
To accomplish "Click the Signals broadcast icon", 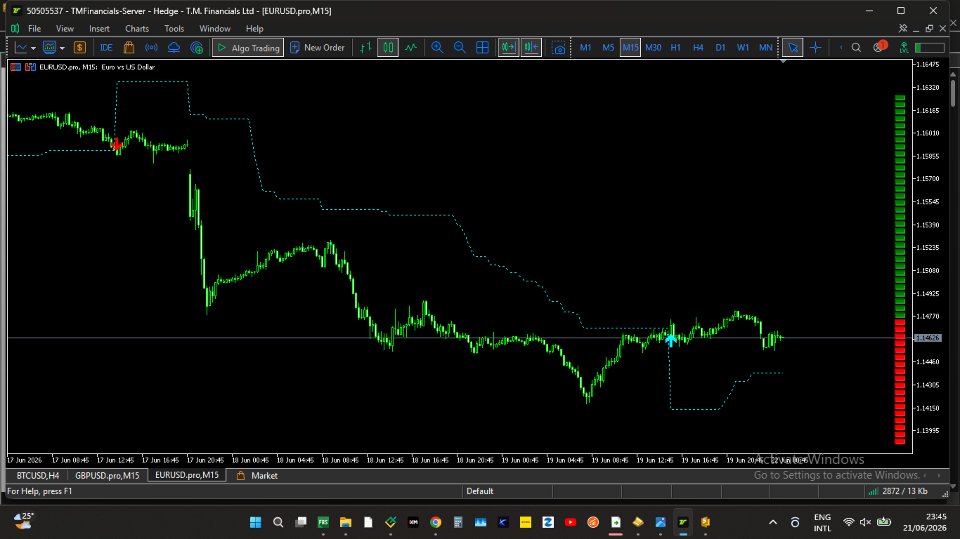I will coord(151,47).
